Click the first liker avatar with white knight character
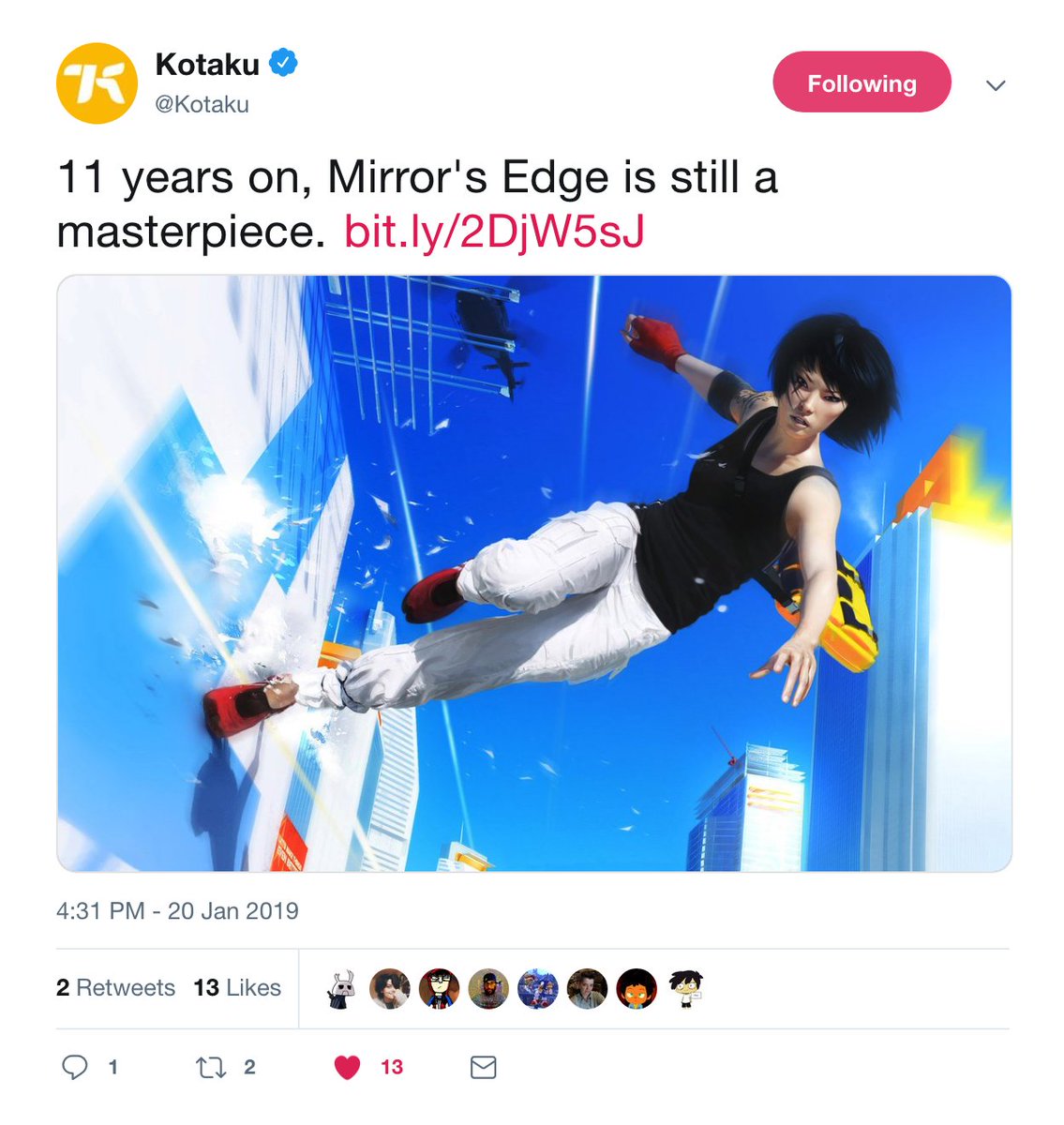 point(341,988)
